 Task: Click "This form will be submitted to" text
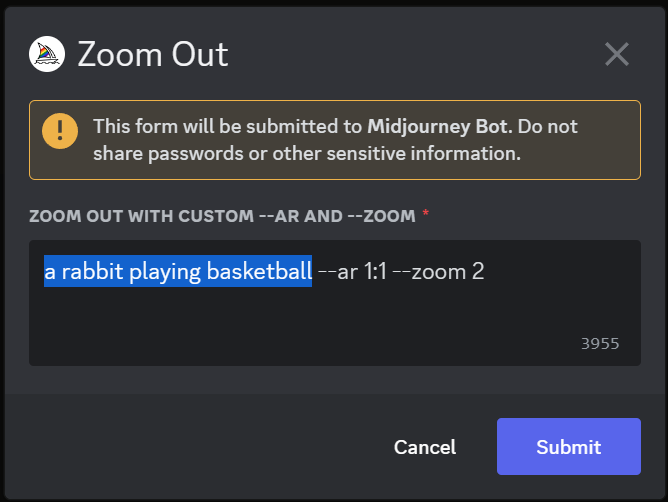point(227,126)
